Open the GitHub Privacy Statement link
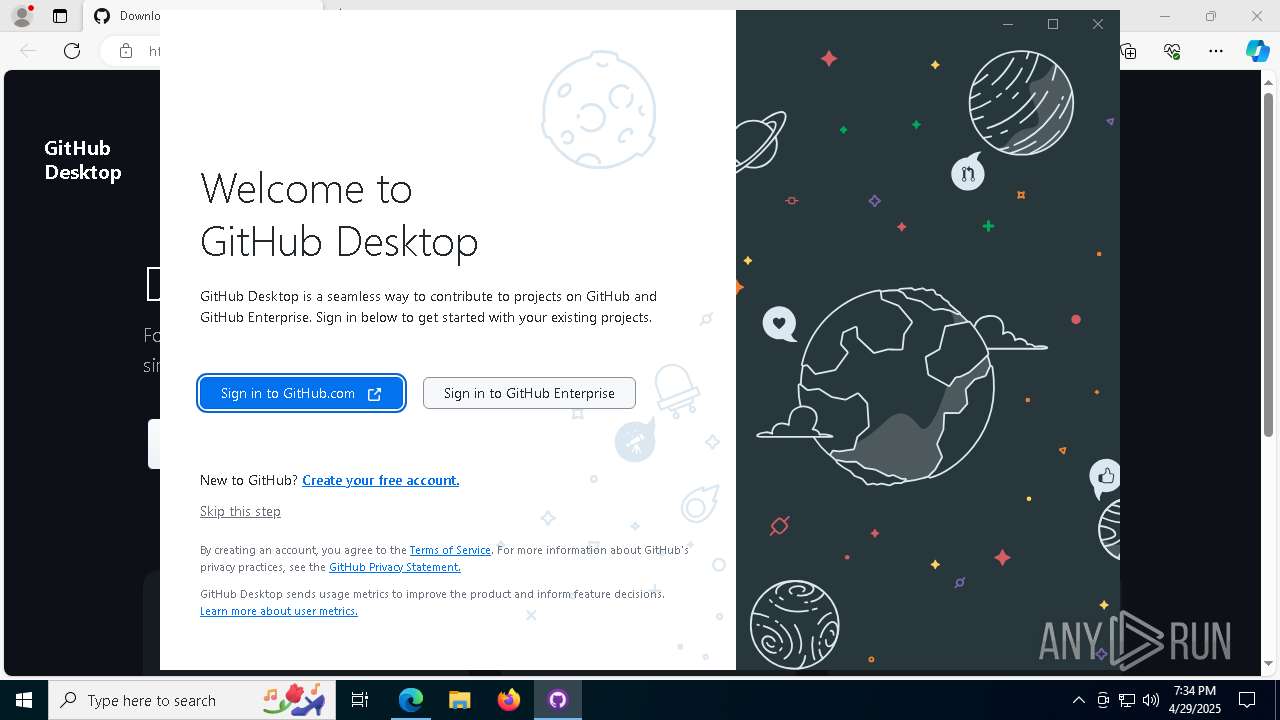 coord(395,567)
